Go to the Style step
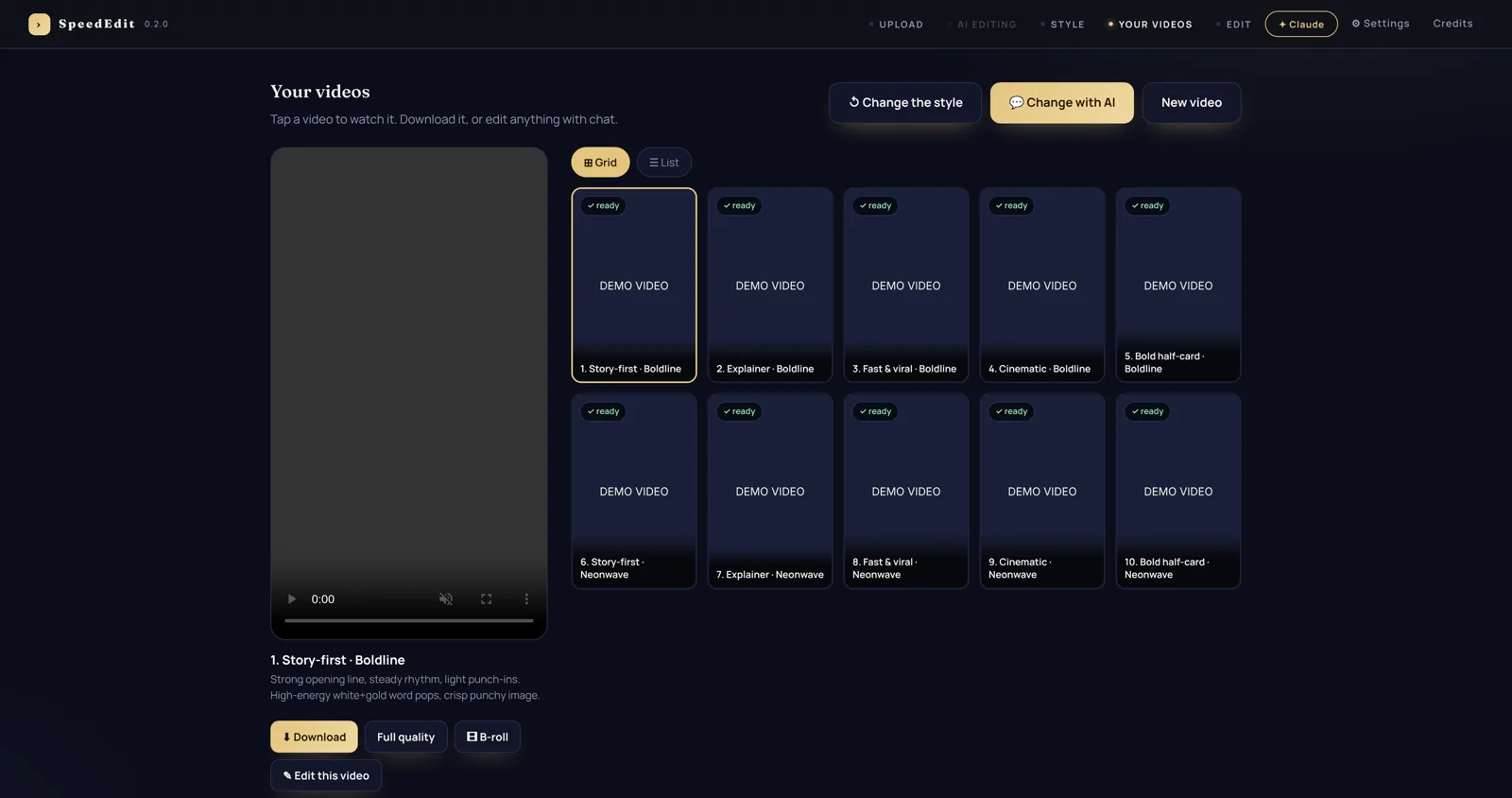Viewport: 1512px width, 798px height. [x=1062, y=25]
